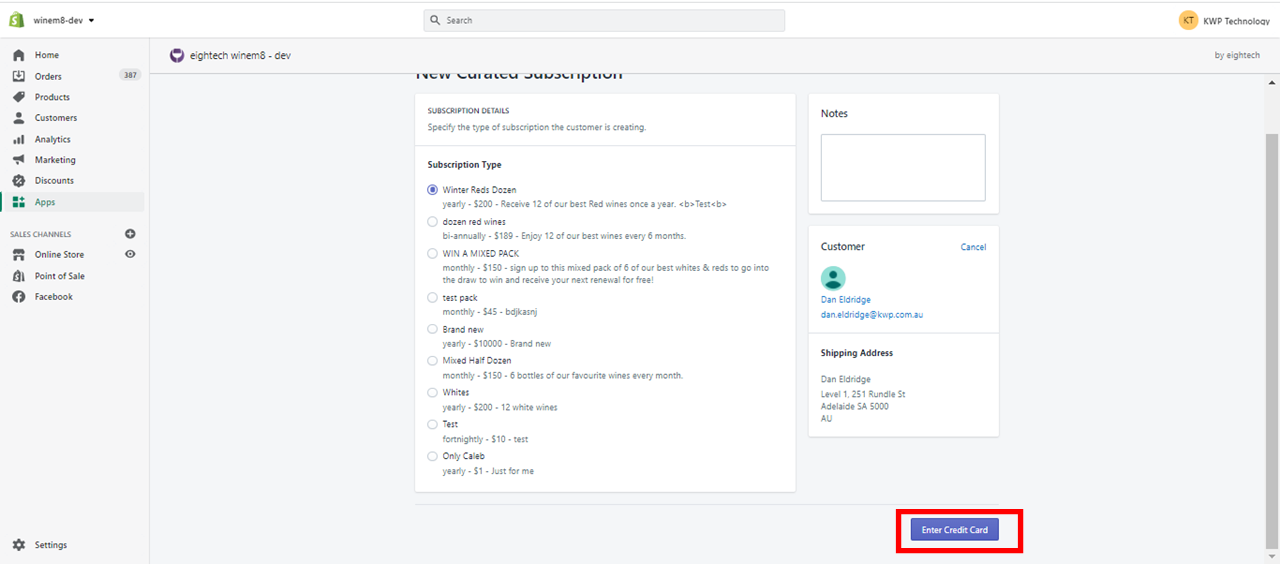
Task: Click the Settings gear icon
Action: click(18, 545)
